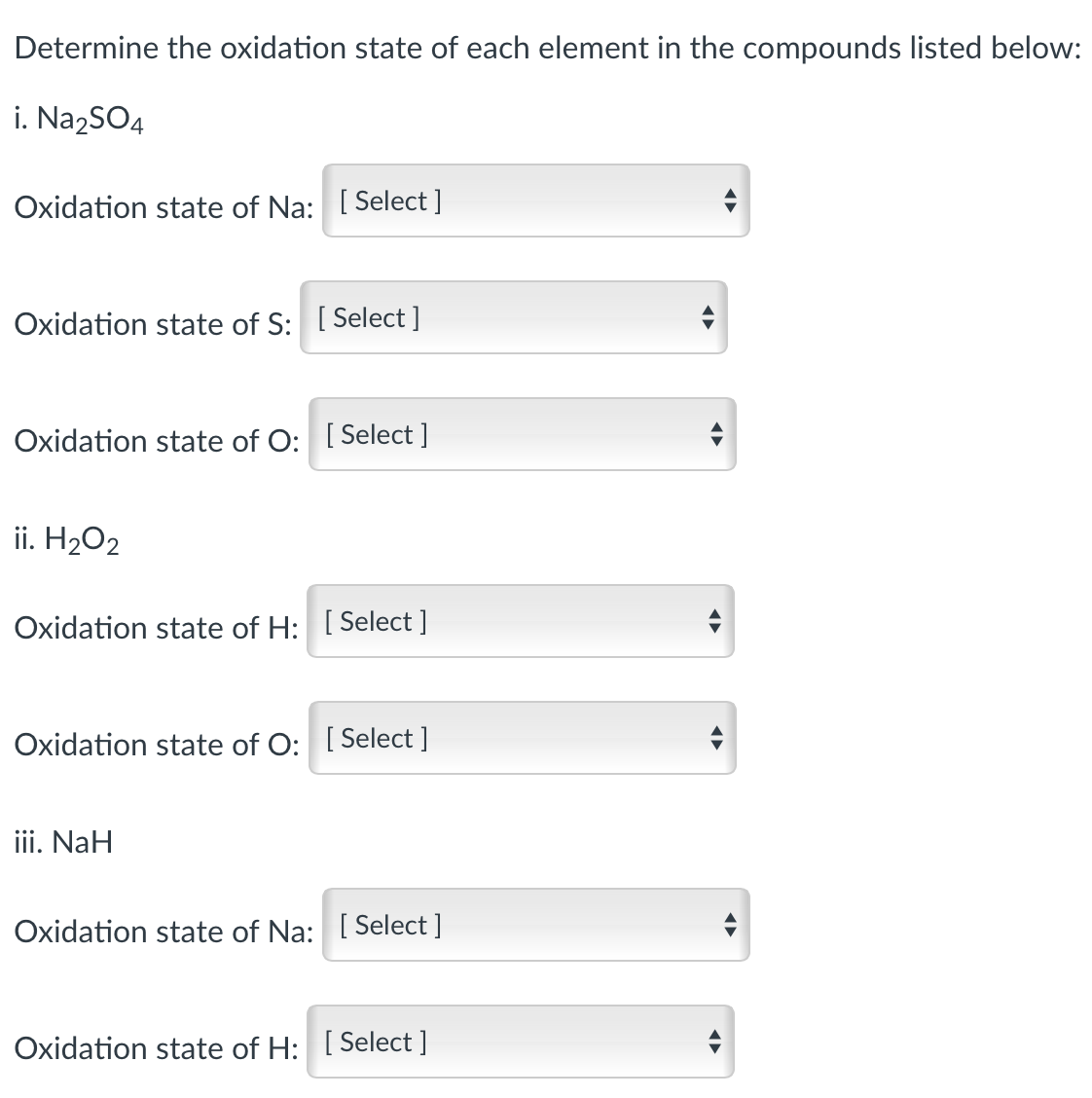The height and width of the screenshot is (1098, 1092).
Task: Click the subscript 4 in the Na2SO4 formula
Action: [136, 127]
